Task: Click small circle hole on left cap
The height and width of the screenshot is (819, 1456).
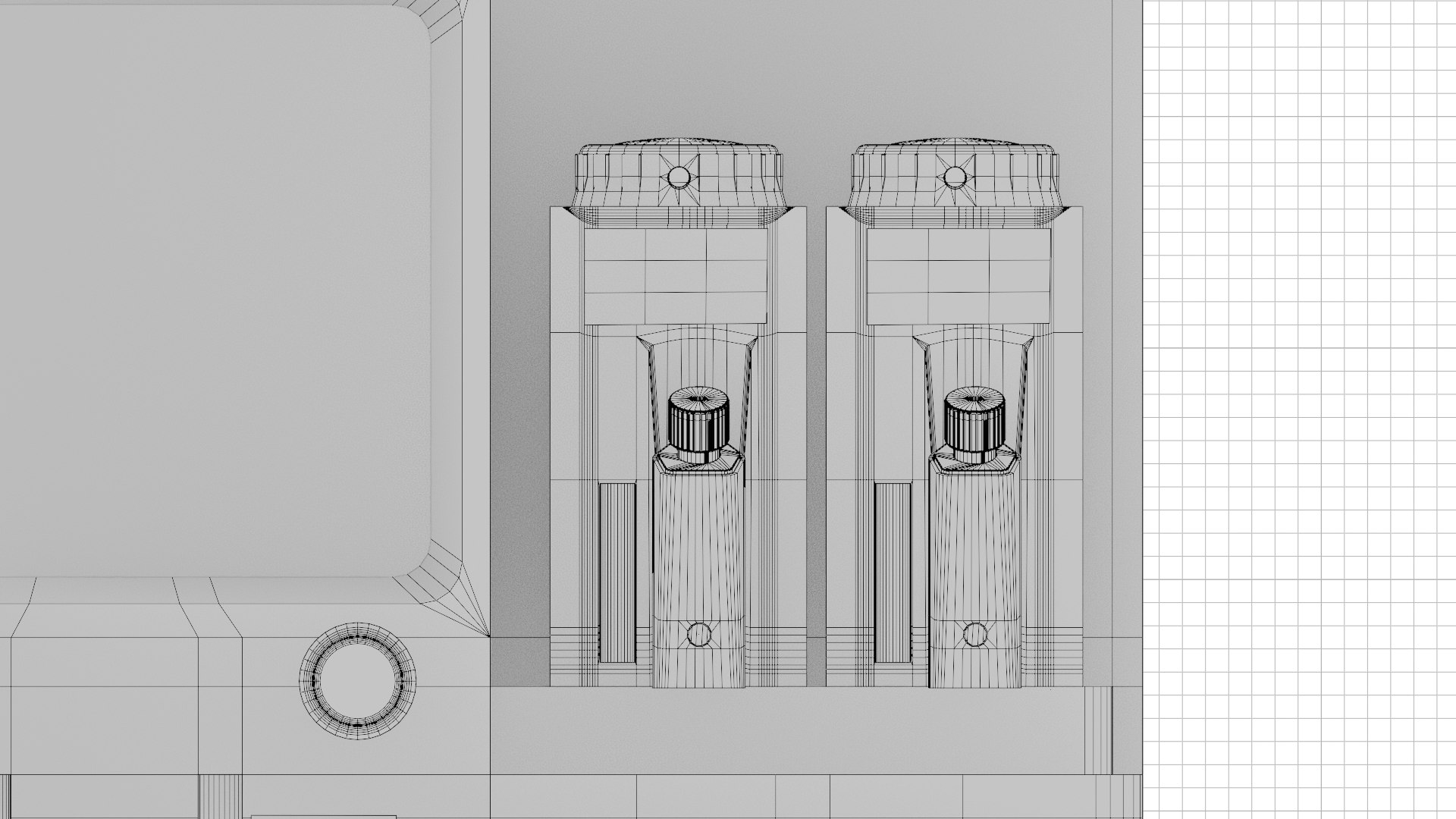Action: (x=678, y=177)
